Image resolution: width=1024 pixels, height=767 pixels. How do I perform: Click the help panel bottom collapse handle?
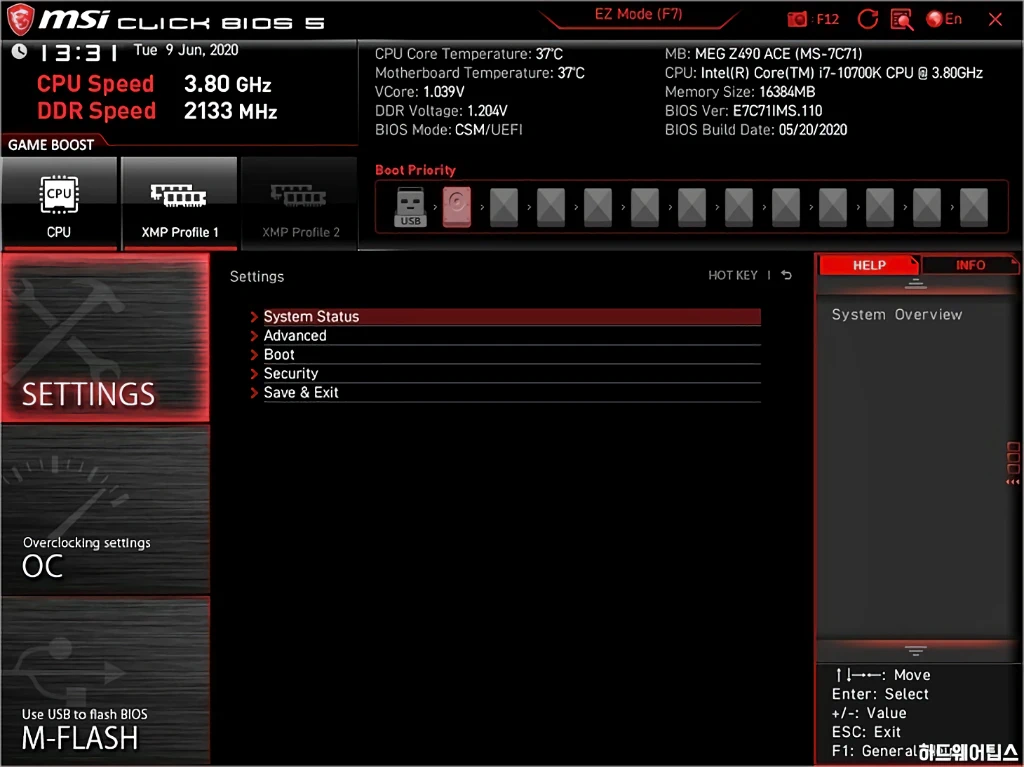(916, 651)
